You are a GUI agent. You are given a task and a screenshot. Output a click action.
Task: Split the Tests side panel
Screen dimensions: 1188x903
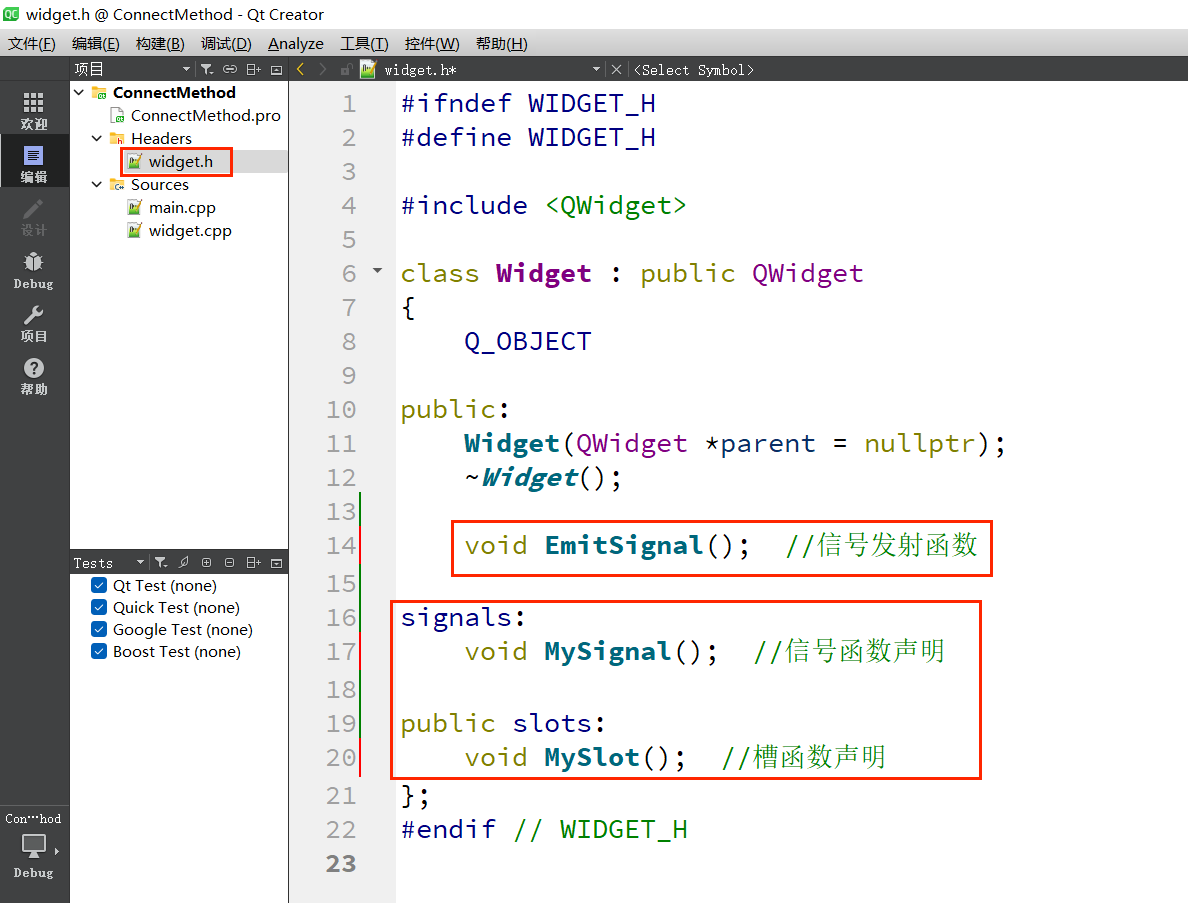254,562
